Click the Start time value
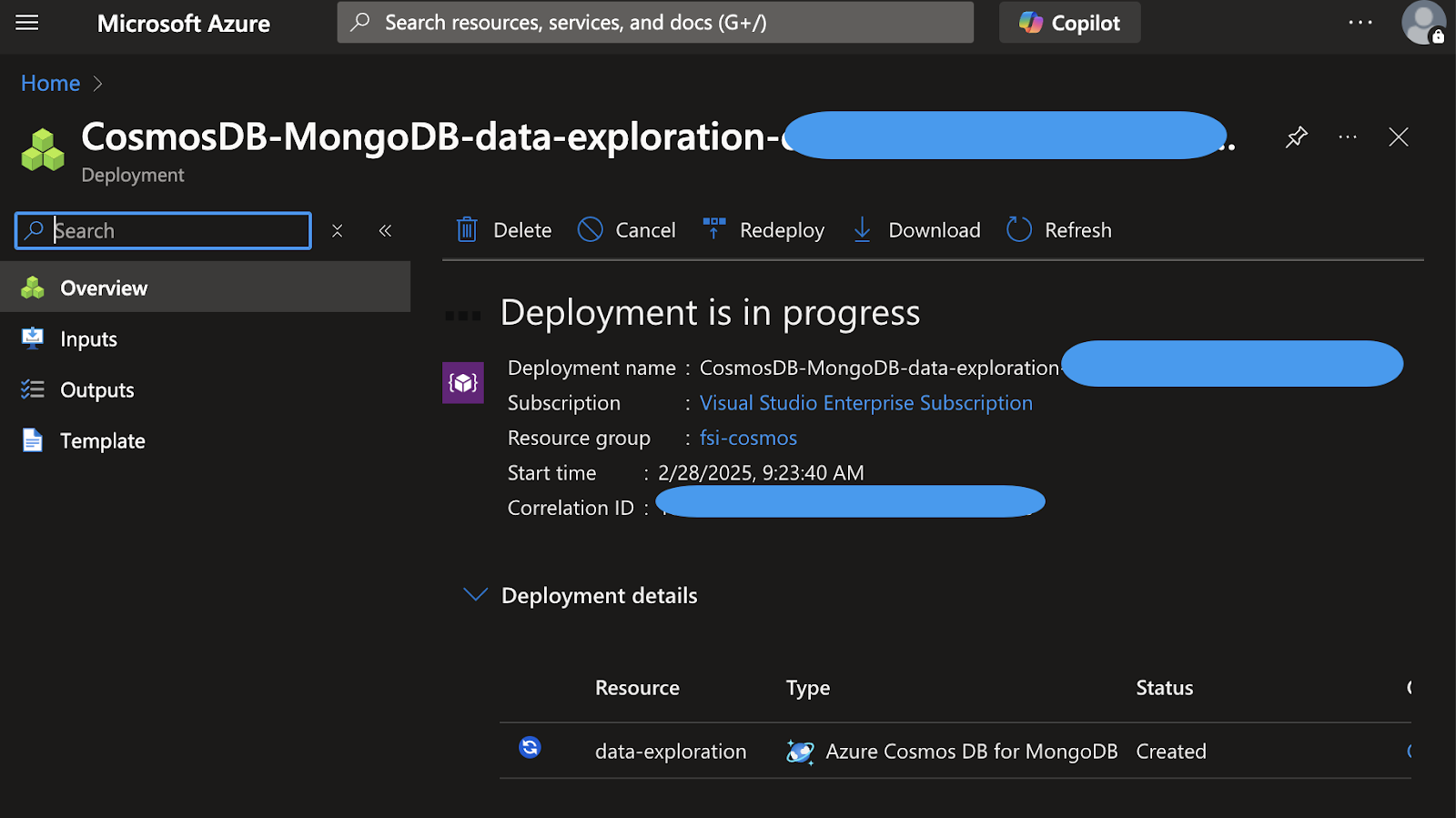The image size is (1456, 818). point(761,473)
